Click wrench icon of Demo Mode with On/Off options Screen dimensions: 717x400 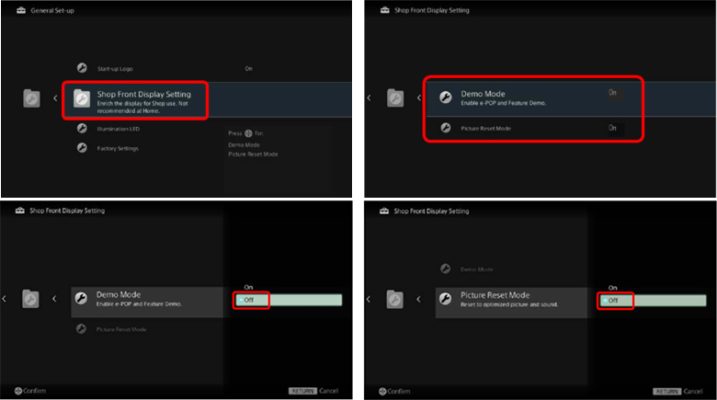pos(81,298)
